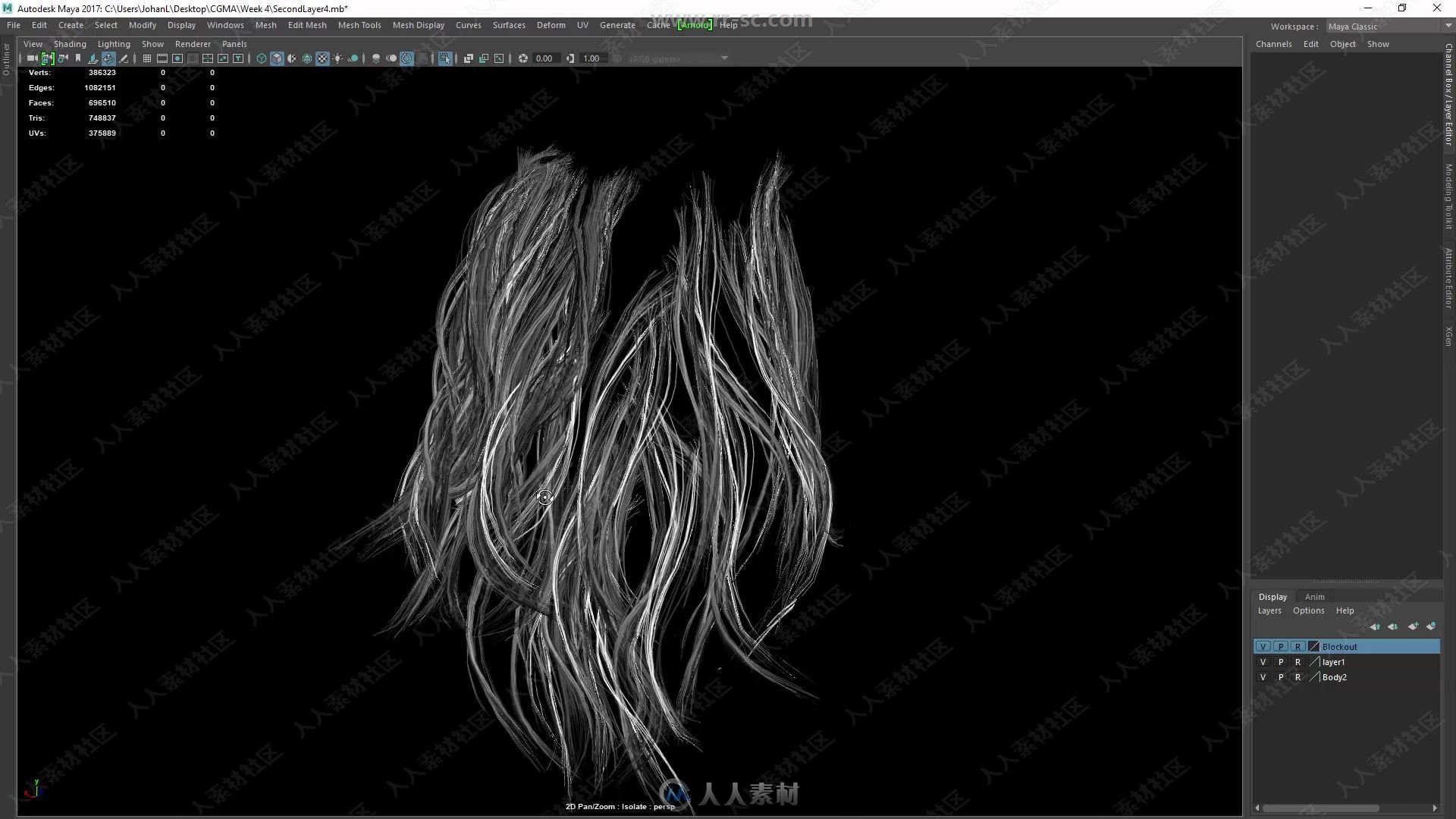Click the Gamma value field
Viewport: 1456px width, 819px height.
(x=593, y=58)
